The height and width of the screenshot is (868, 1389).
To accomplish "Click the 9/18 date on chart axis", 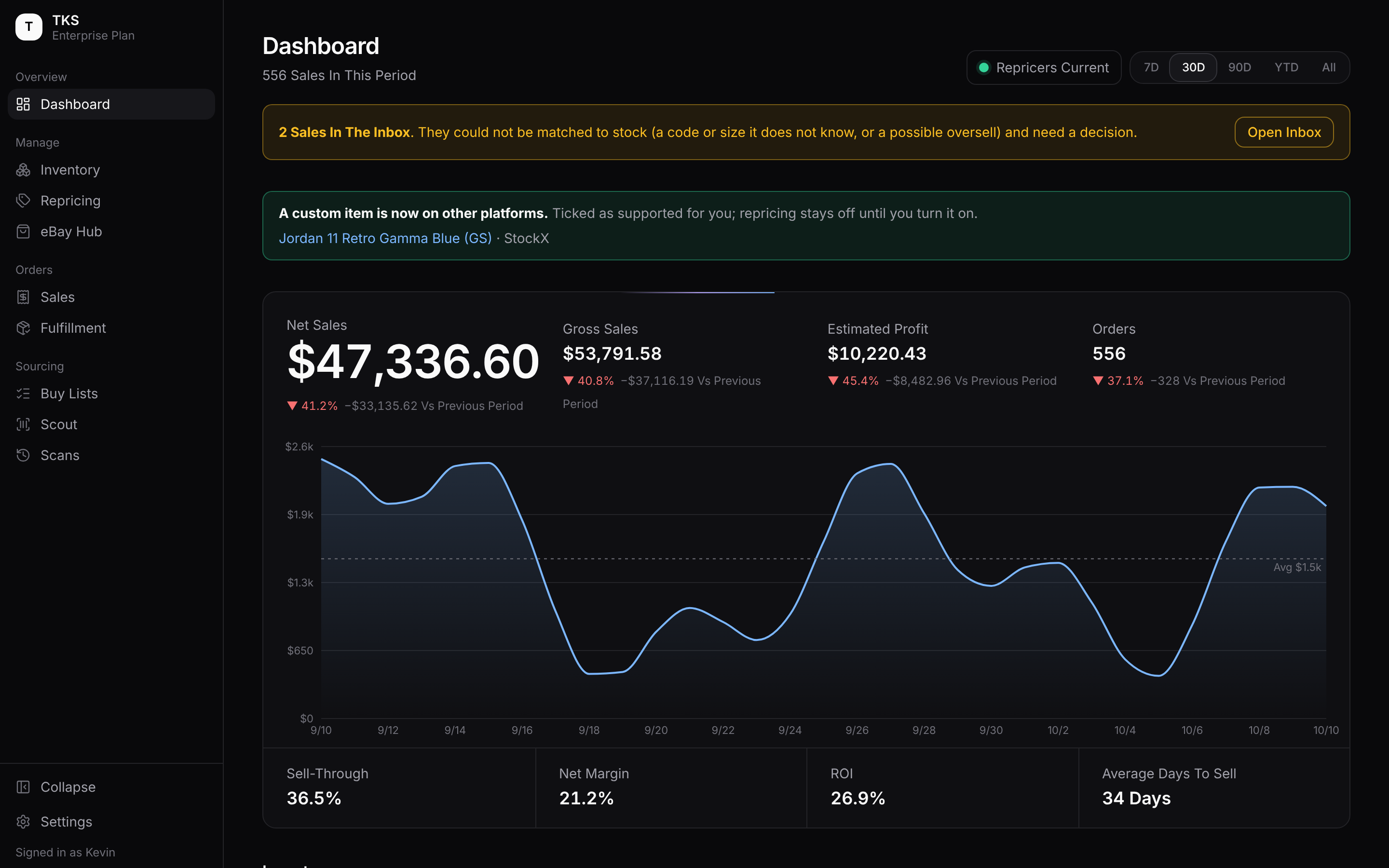I will [x=589, y=730].
